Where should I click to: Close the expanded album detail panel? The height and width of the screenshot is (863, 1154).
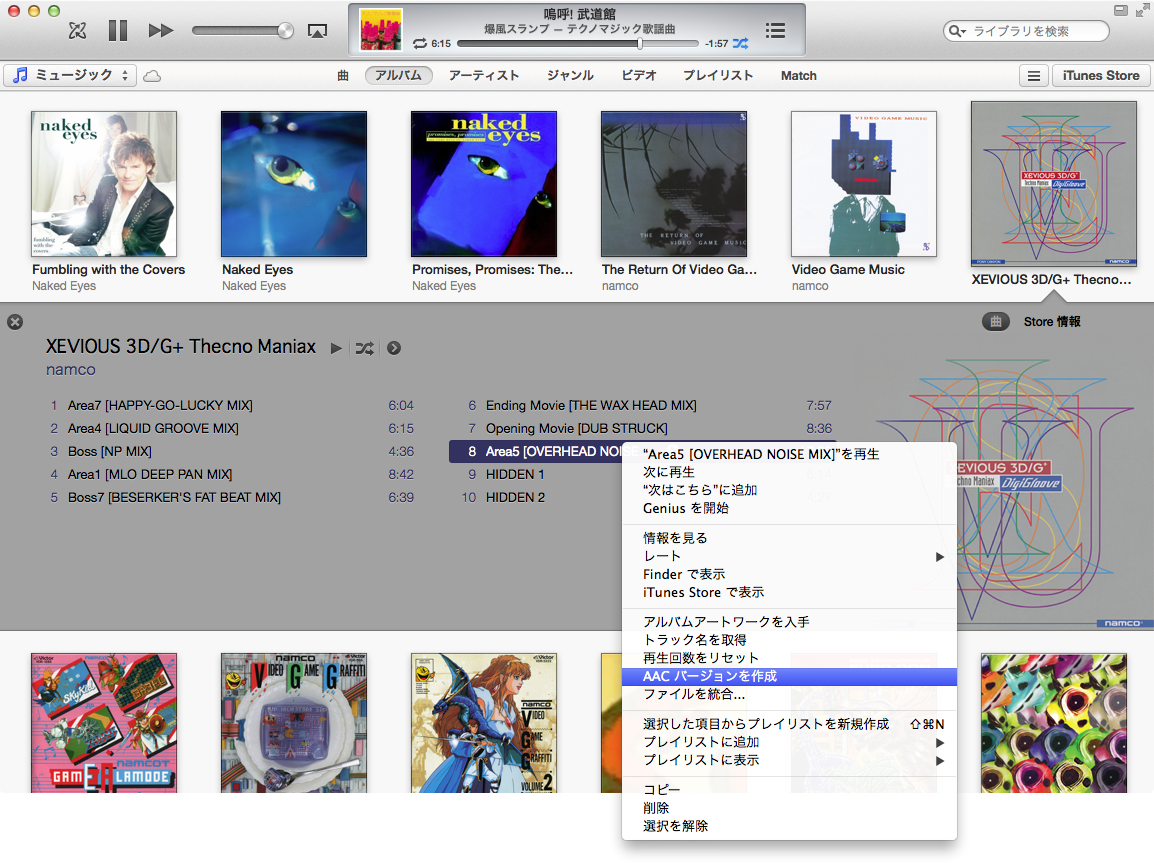point(15,322)
